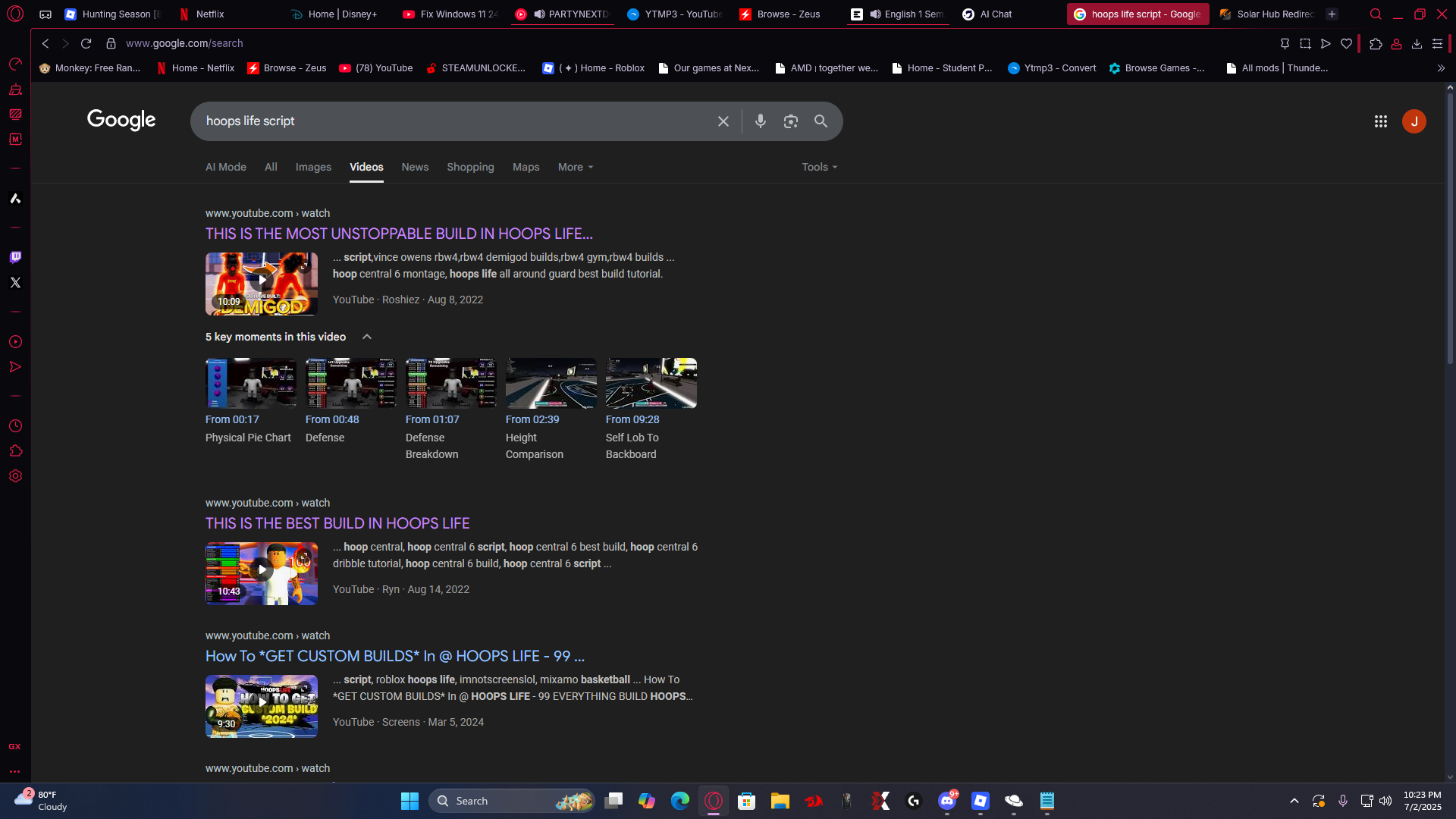
Task: Open the 'Defense Breakdown' key moment thumbnail
Action: (451, 383)
